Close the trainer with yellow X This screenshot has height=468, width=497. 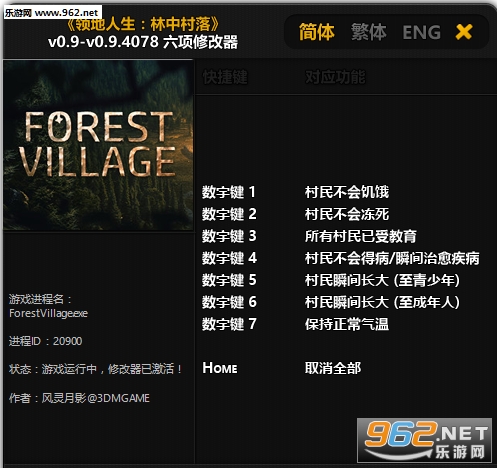point(464,32)
